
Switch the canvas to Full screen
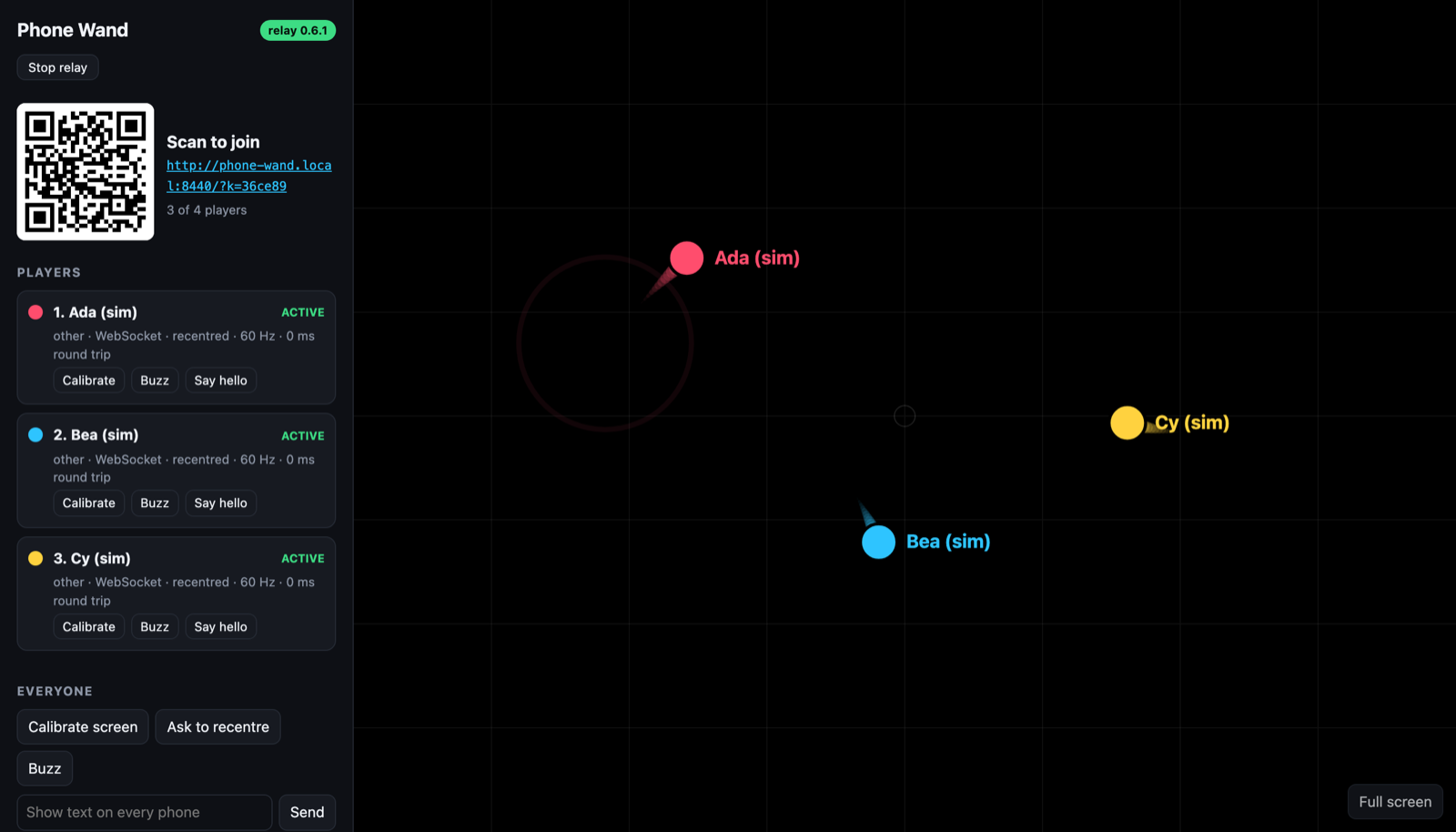[x=1395, y=802]
